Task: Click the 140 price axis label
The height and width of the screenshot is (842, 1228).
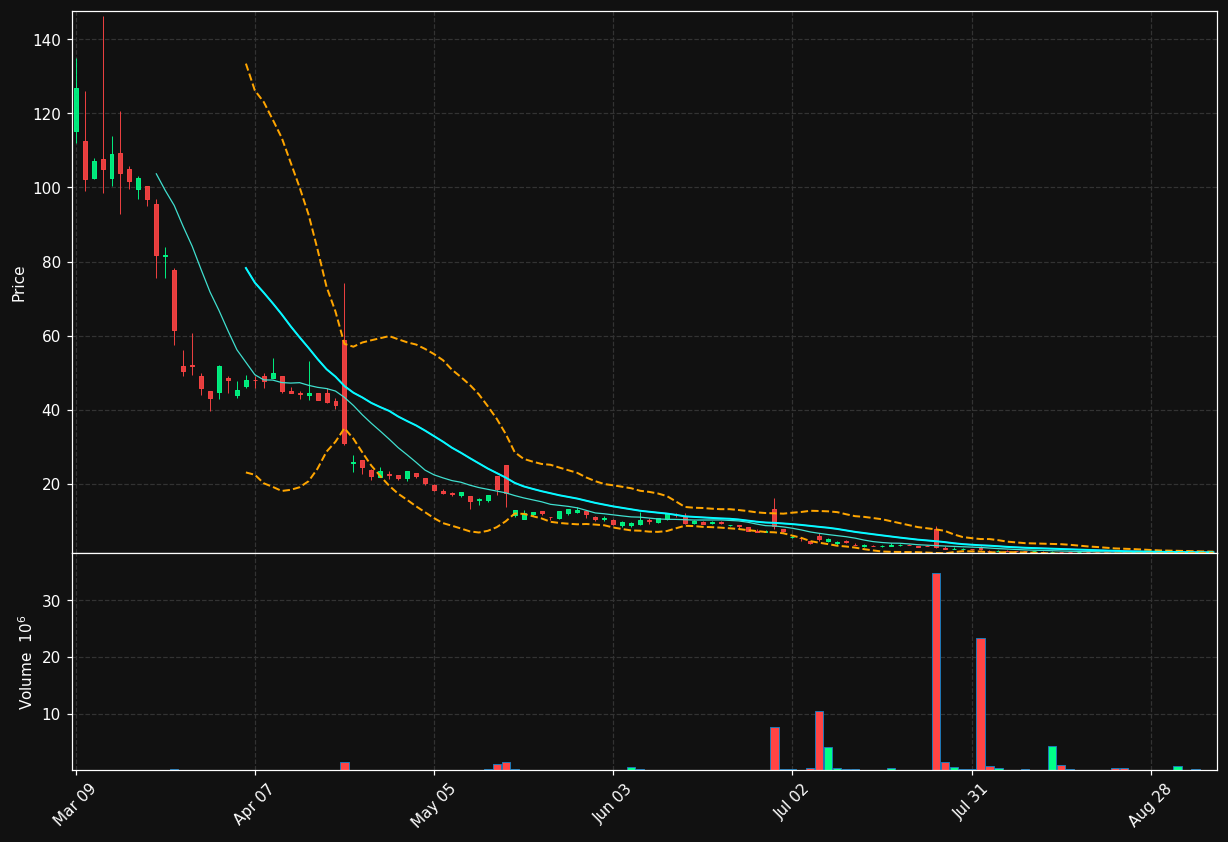Action: [48, 40]
